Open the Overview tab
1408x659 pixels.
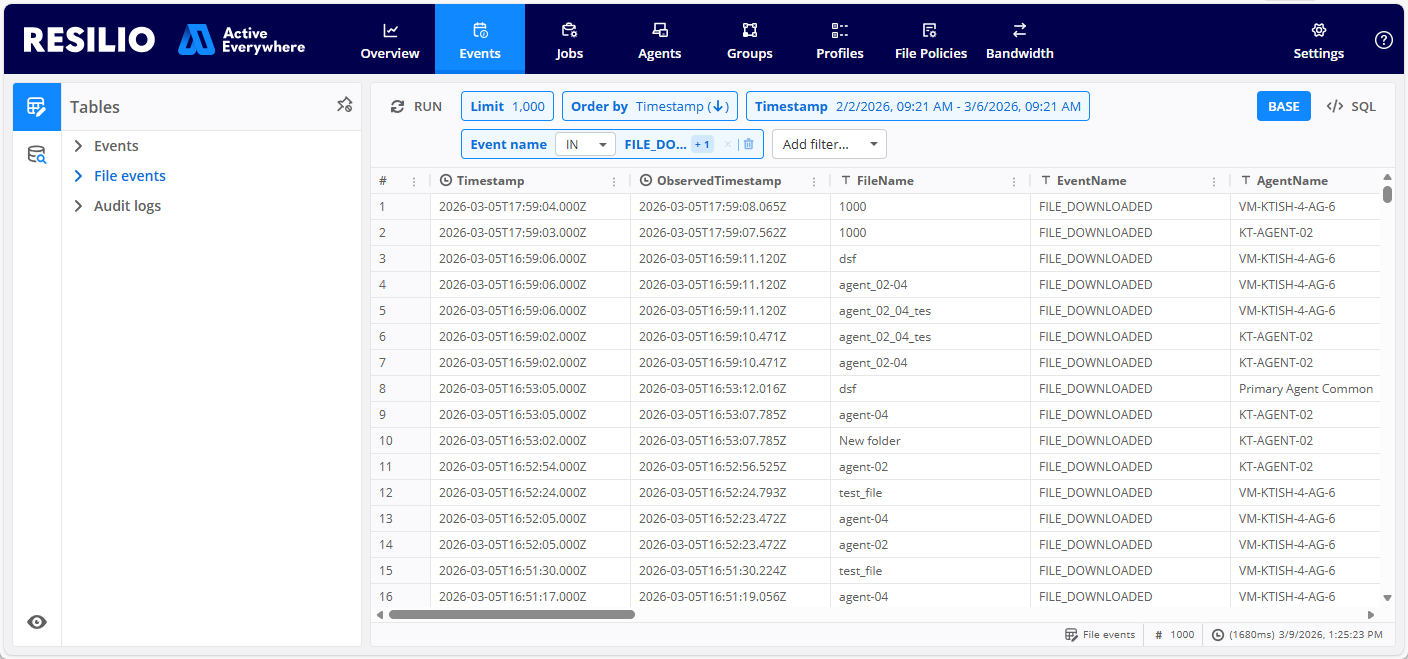(390, 40)
